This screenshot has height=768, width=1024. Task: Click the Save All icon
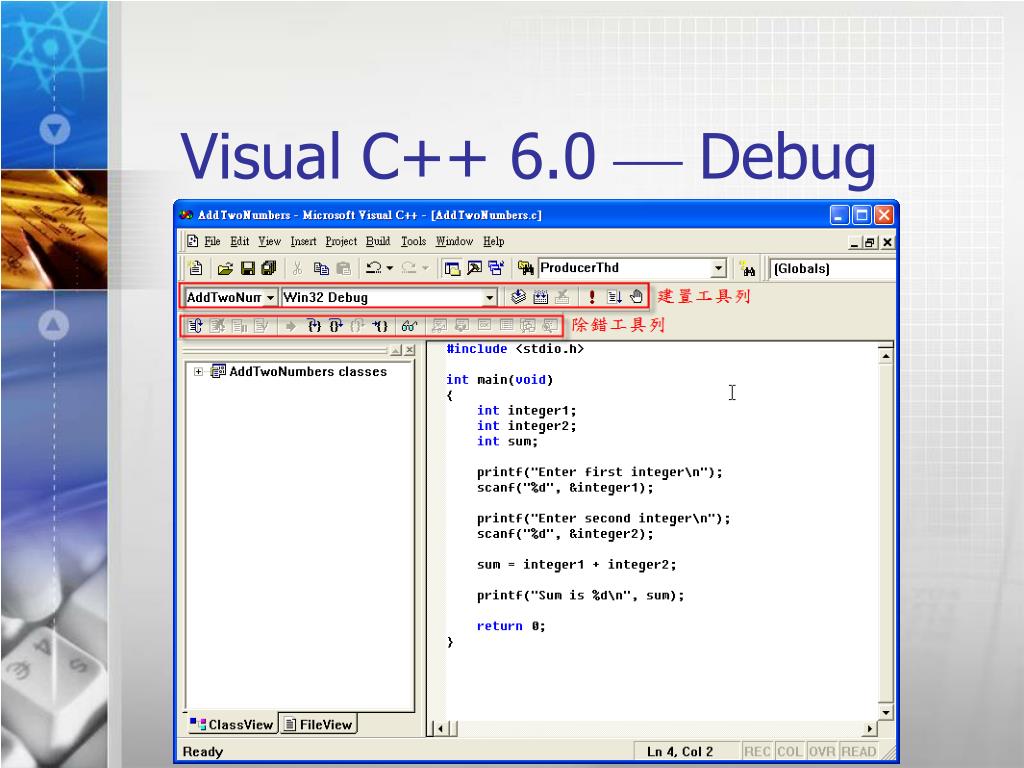(x=268, y=268)
